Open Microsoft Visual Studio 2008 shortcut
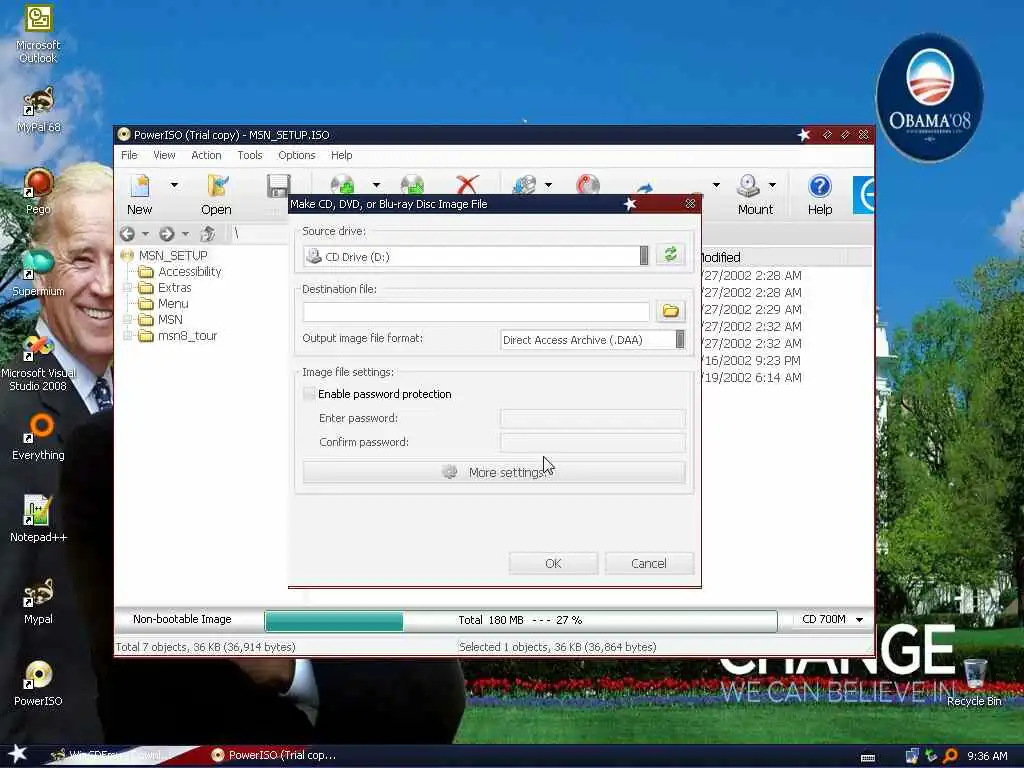Image resolution: width=1024 pixels, height=768 pixels. [x=38, y=362]
